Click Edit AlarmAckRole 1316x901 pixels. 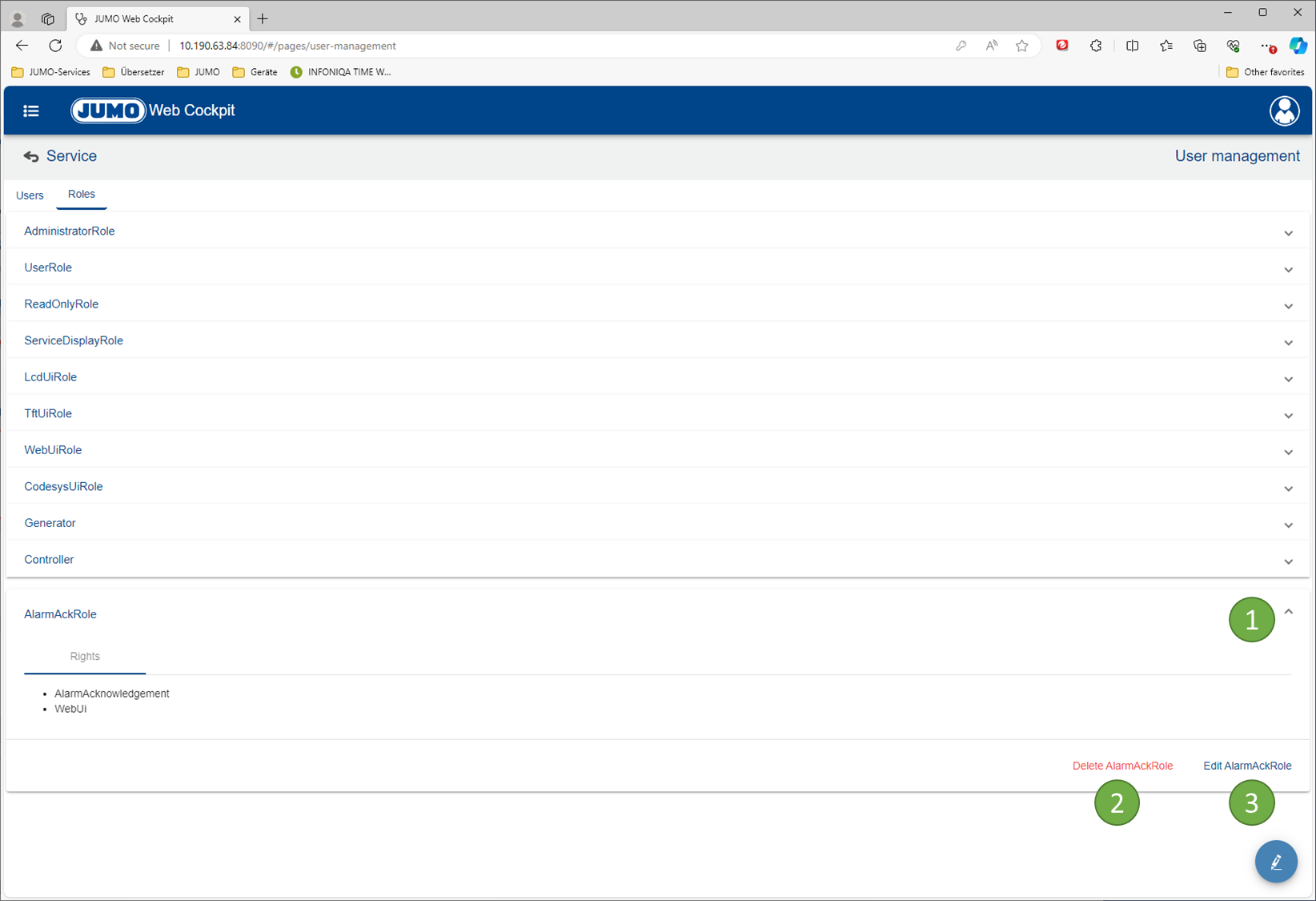click(x=1247, y=766)
